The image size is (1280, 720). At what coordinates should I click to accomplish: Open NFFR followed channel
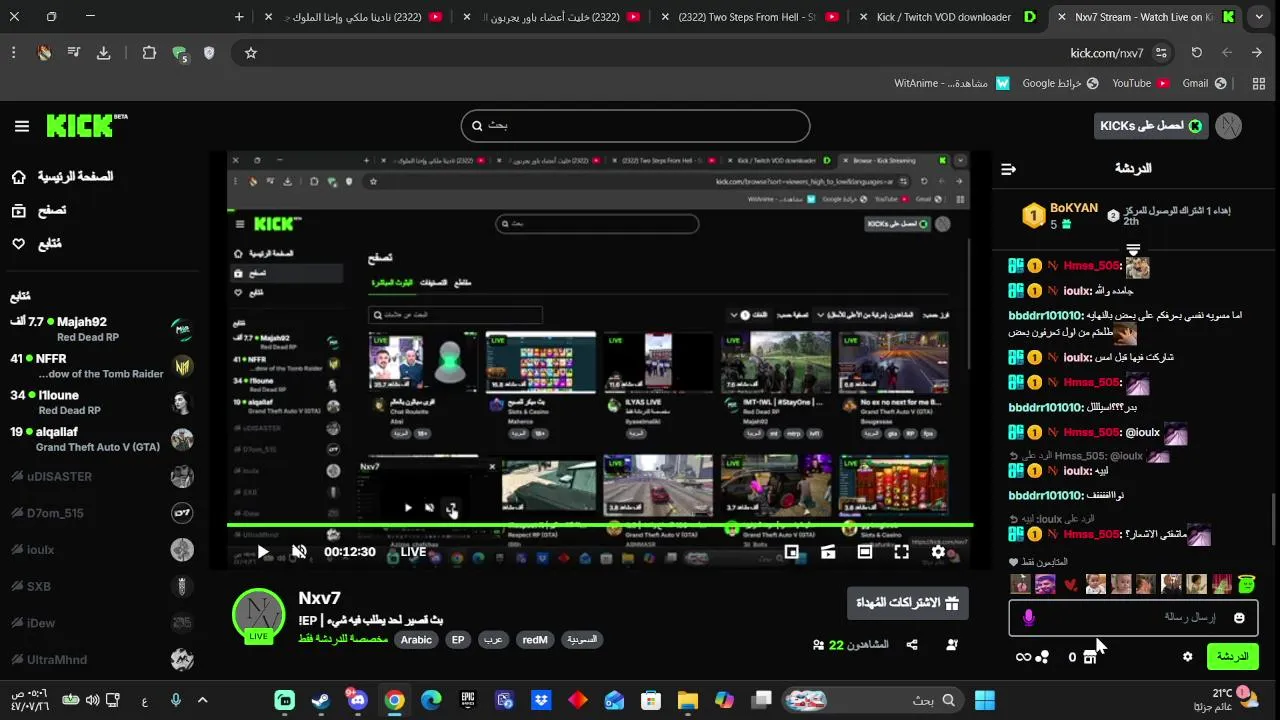pos(100,366)
